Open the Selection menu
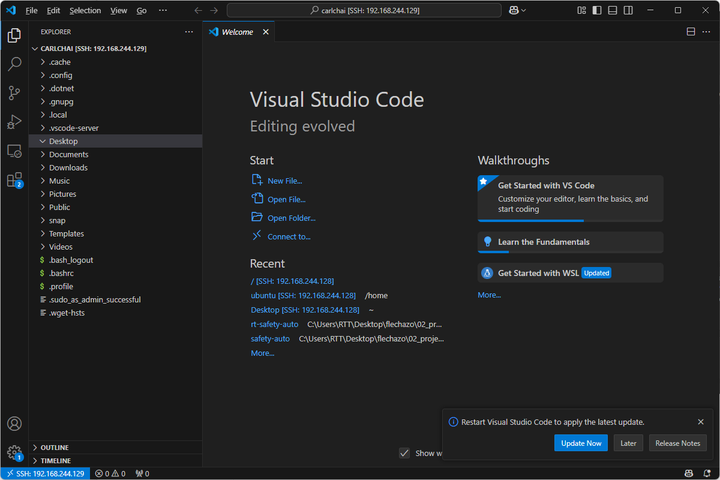This screenshot has height=480, width=720. click(x=85, y=10)
